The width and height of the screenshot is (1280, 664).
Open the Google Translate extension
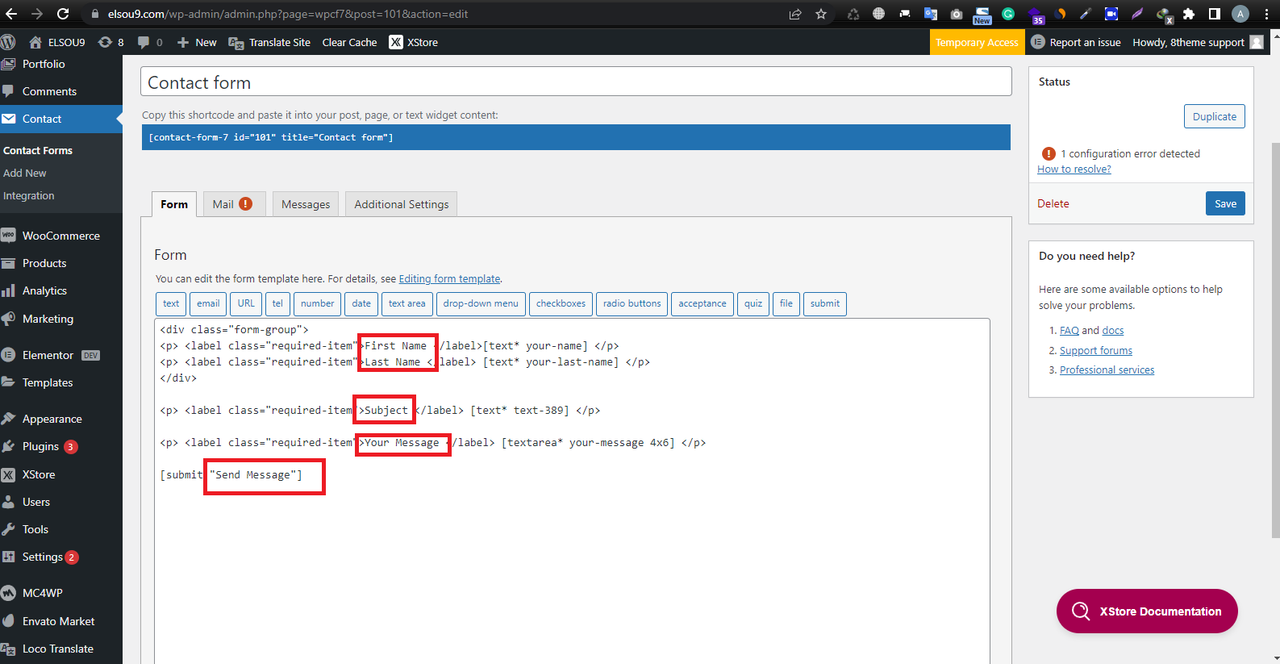tap(931, 14)
